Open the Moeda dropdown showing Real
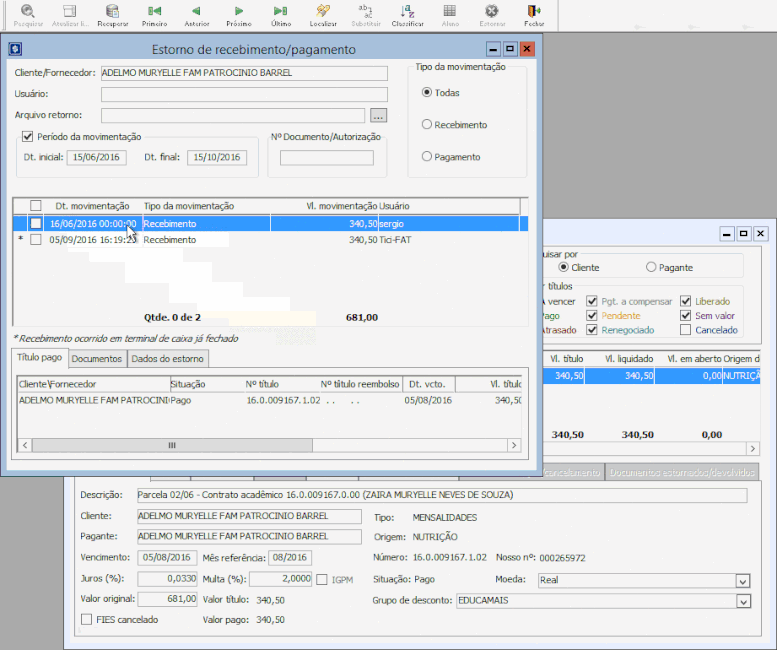Viewport: 777px width, 650px height. (x=742, y=580)
